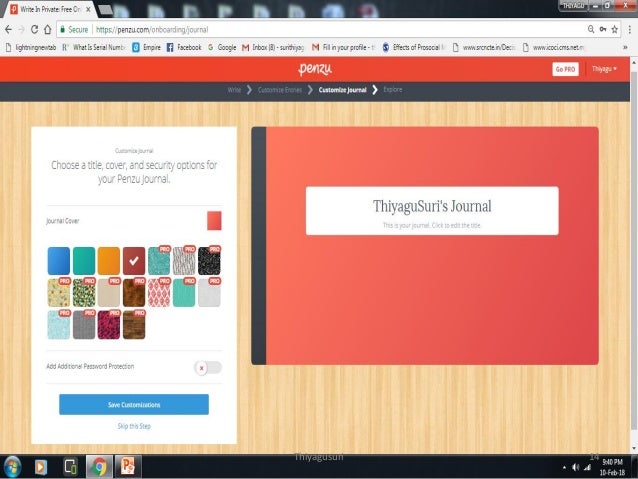Pick the brown leather PRO cover

pyautogui.click(x=134, y=293)
